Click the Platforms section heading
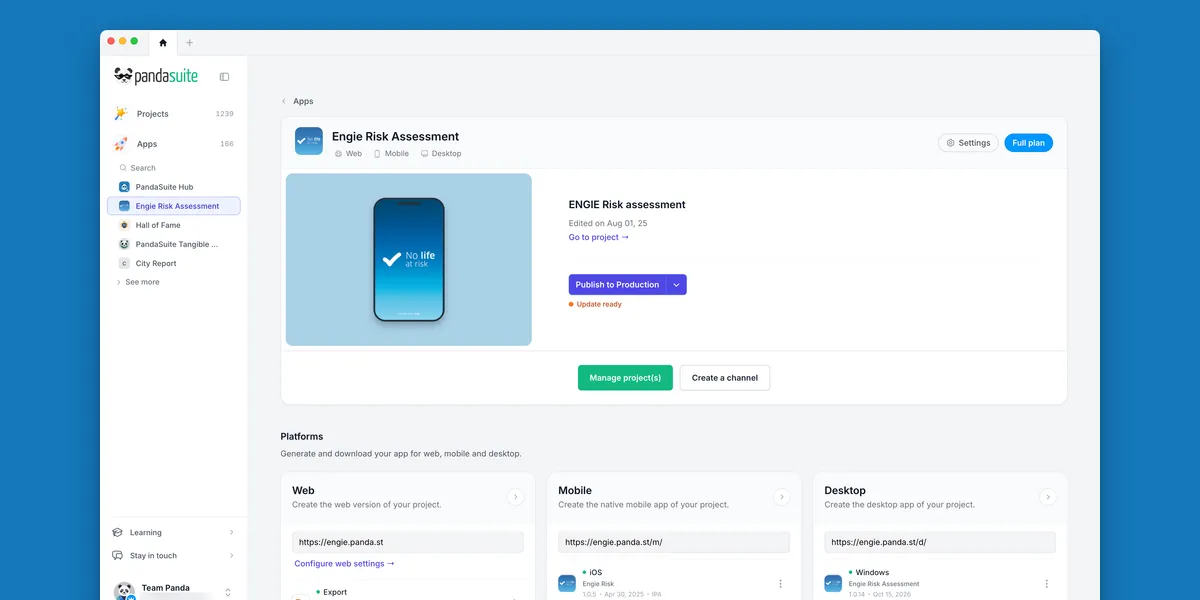This screenshot has height=600, width=1200. point(302,437)
